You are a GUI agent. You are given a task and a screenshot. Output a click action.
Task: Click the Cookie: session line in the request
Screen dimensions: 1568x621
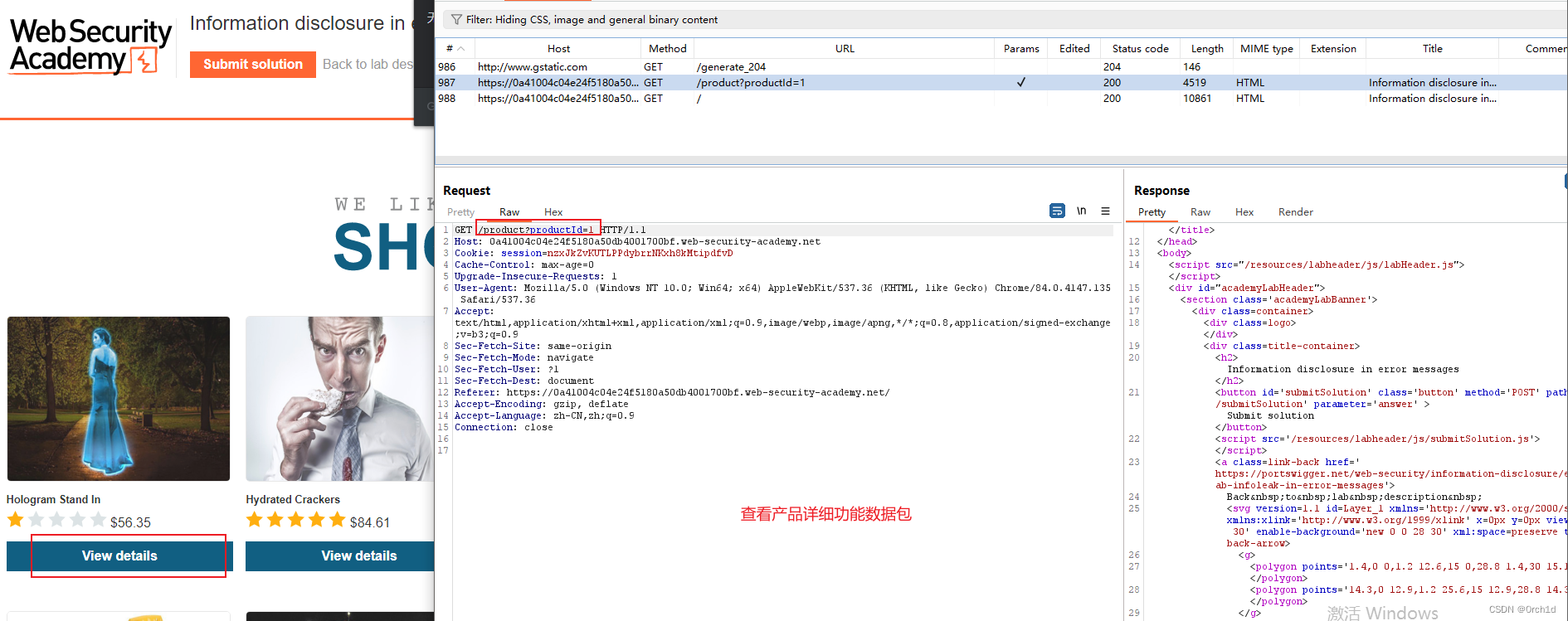tap(593, 254)
